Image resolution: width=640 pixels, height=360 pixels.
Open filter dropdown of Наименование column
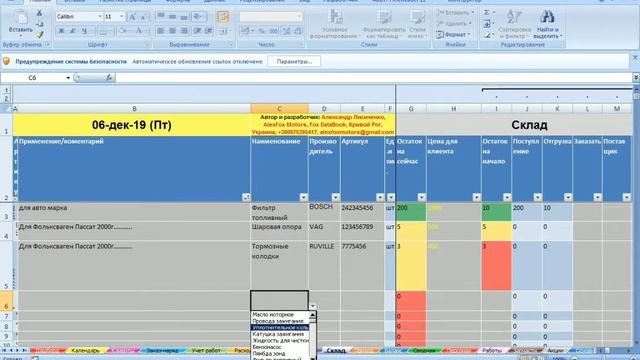pyautogui.click(x=303, y=198)
